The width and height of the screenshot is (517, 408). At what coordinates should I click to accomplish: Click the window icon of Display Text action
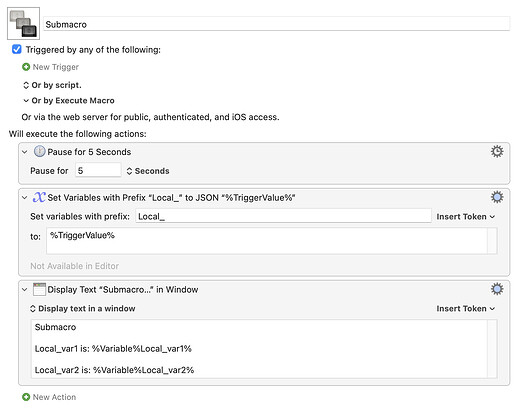pyautogui.click(x=39, y=289)
